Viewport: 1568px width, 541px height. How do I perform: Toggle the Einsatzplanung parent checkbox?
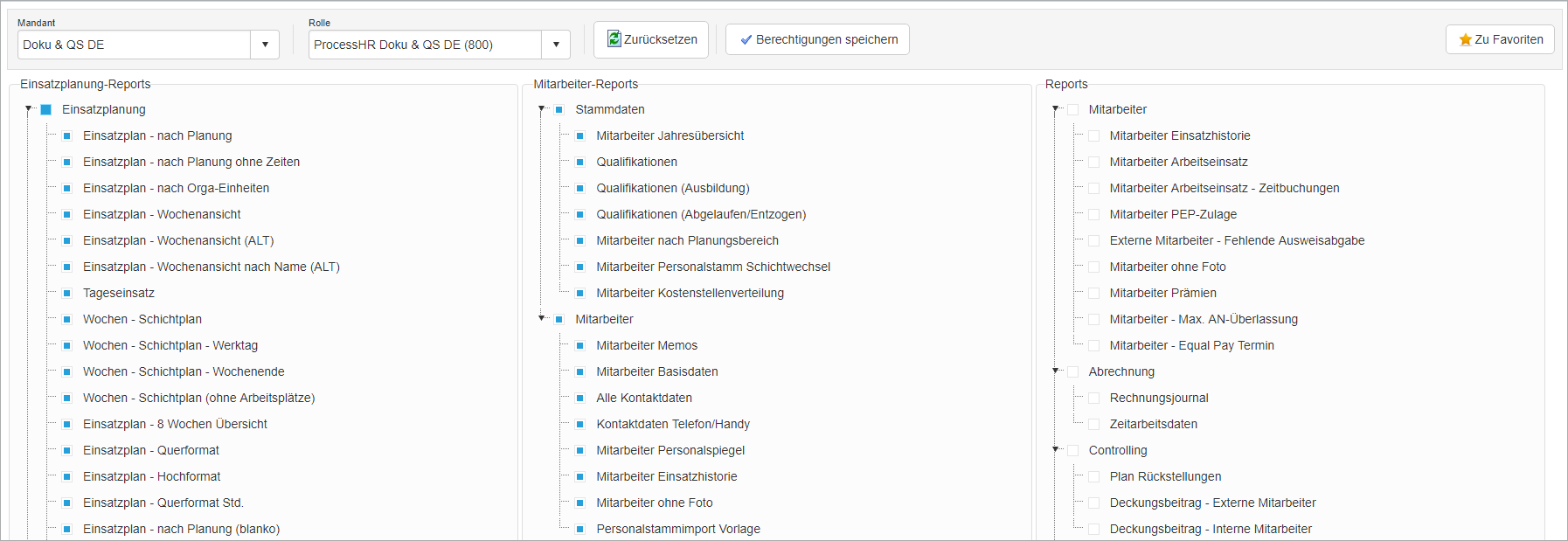point(46,109)
